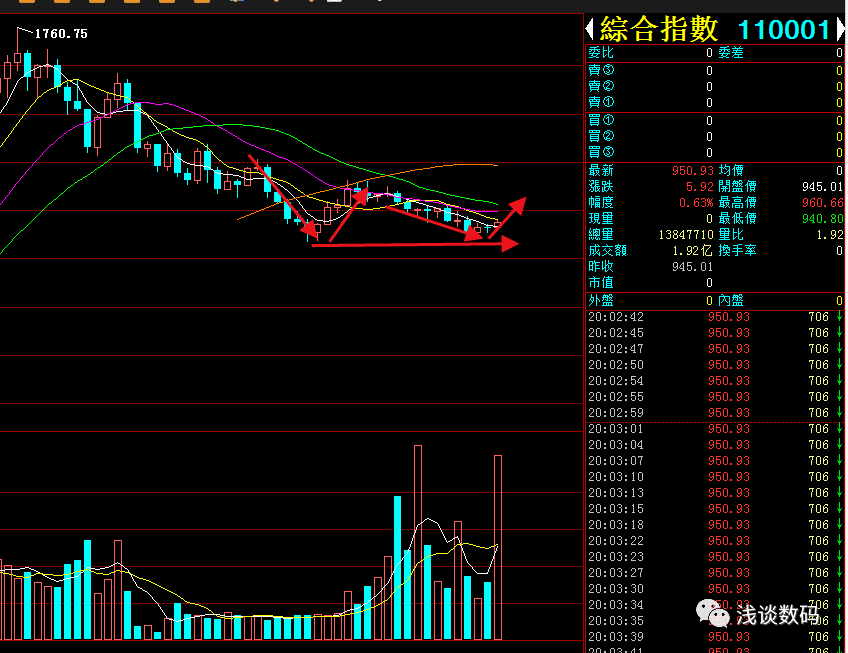Select the tick row at 20:03:13
The height and width of the screenshot is (653, 848).
[715, 493]
